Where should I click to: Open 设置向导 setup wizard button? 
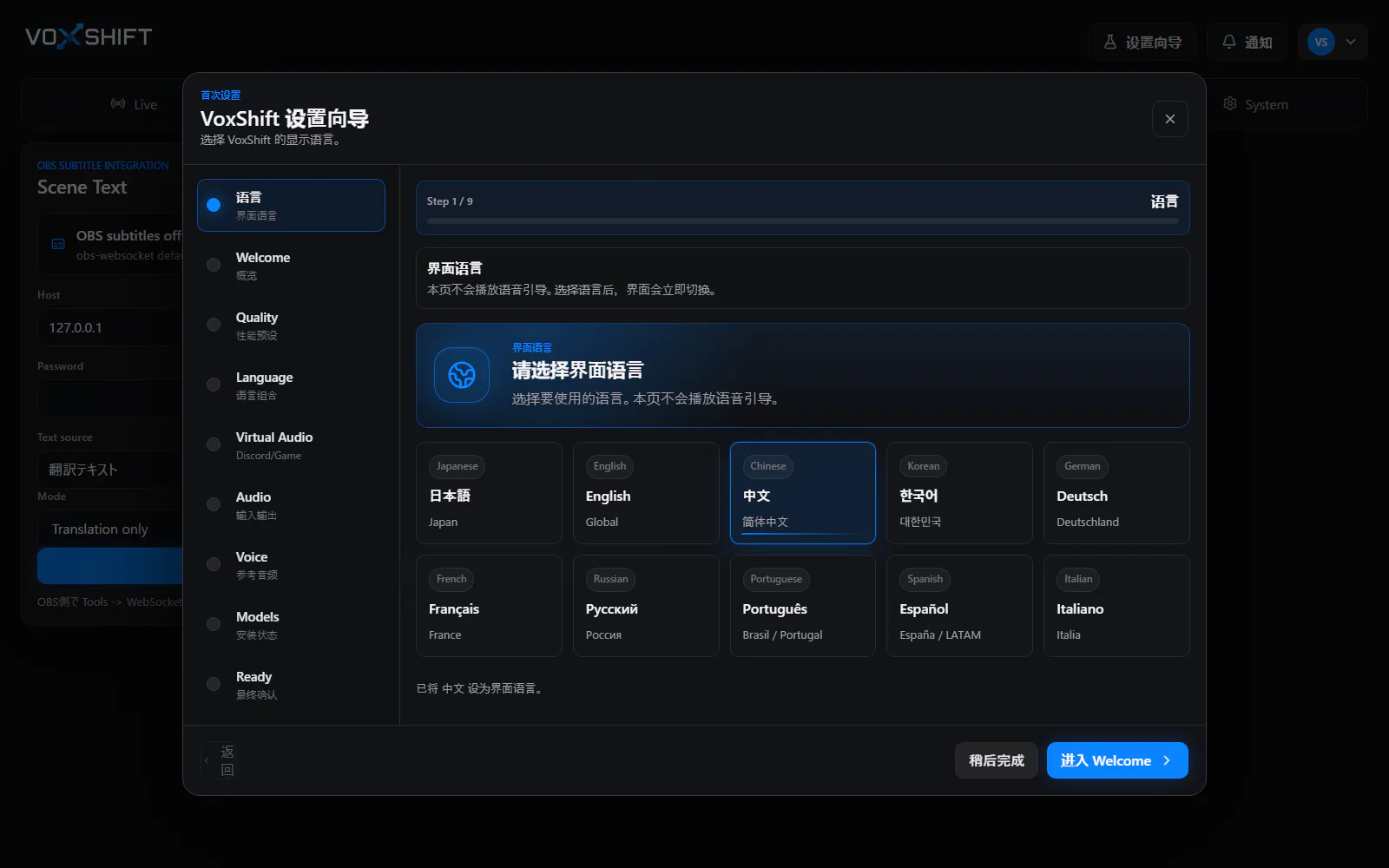tap(1142, 42)
